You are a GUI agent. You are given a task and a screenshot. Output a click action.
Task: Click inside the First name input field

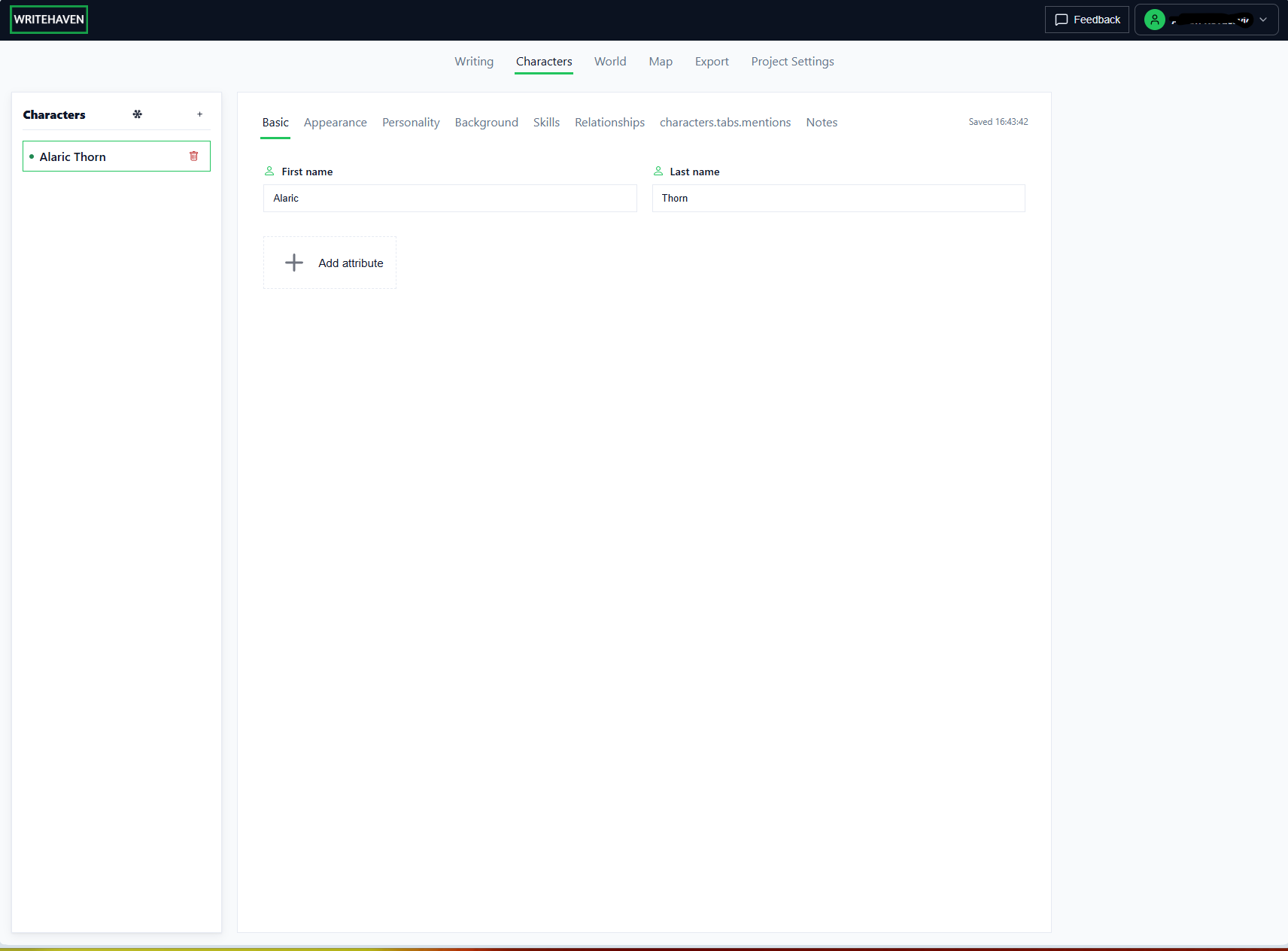450,198
